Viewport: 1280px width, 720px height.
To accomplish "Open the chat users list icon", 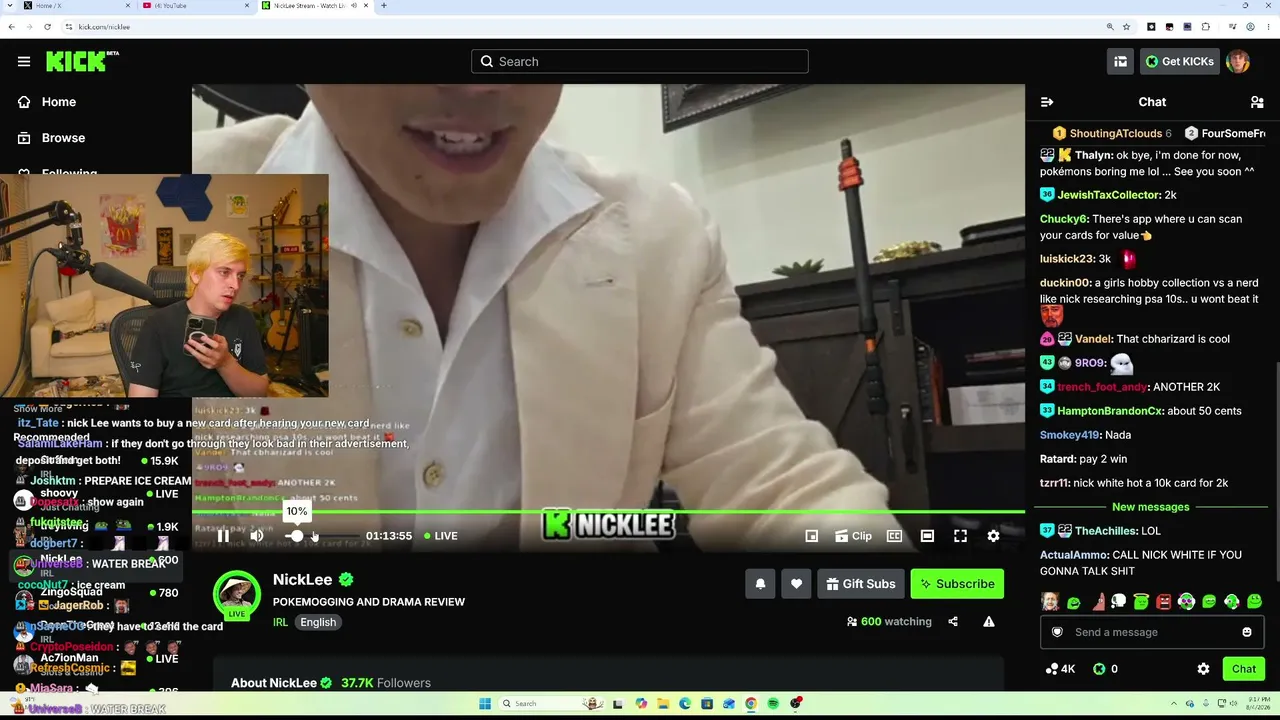I will tap(1257, 102).
